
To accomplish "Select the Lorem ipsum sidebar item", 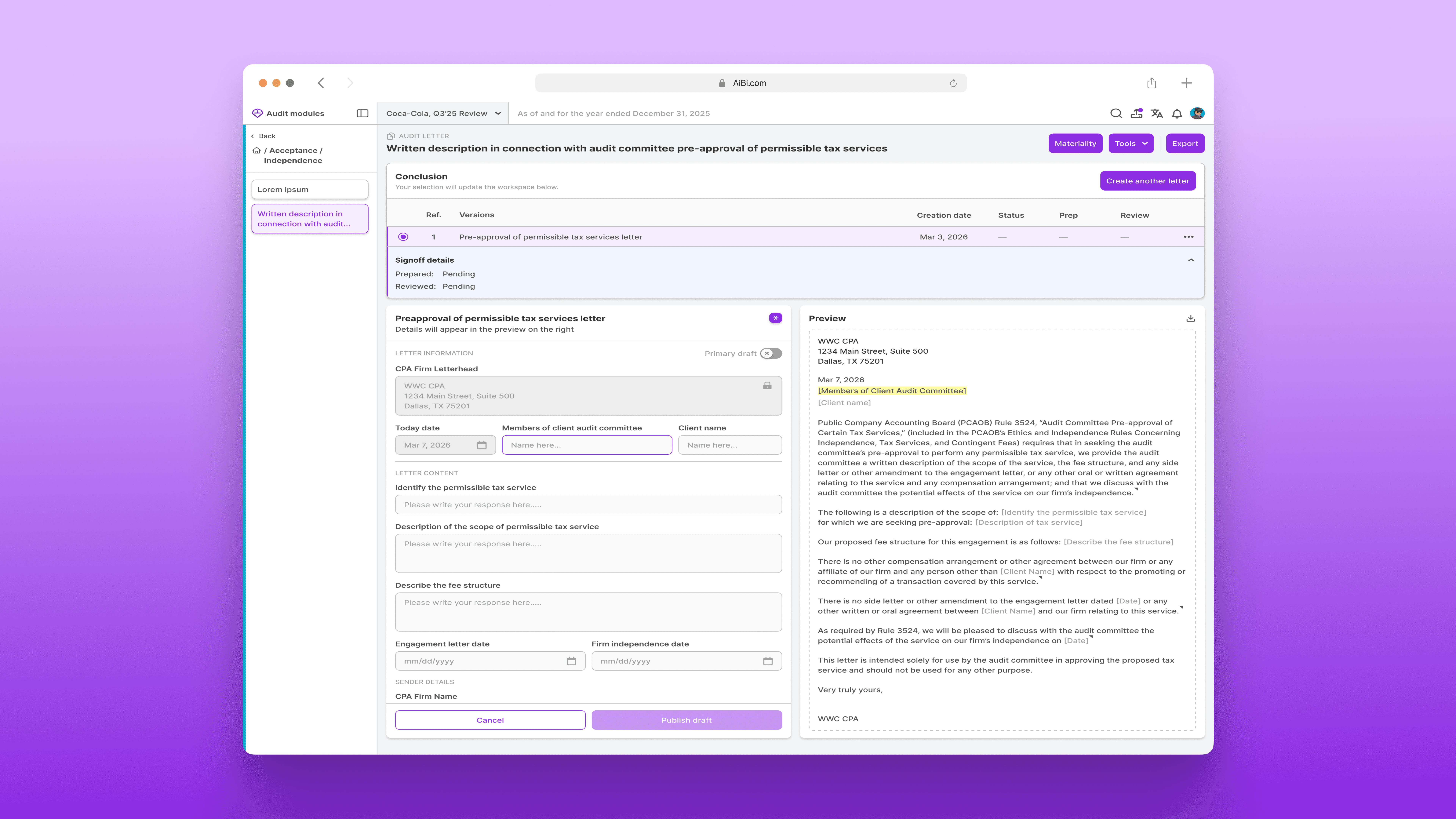I will point(310,189).
